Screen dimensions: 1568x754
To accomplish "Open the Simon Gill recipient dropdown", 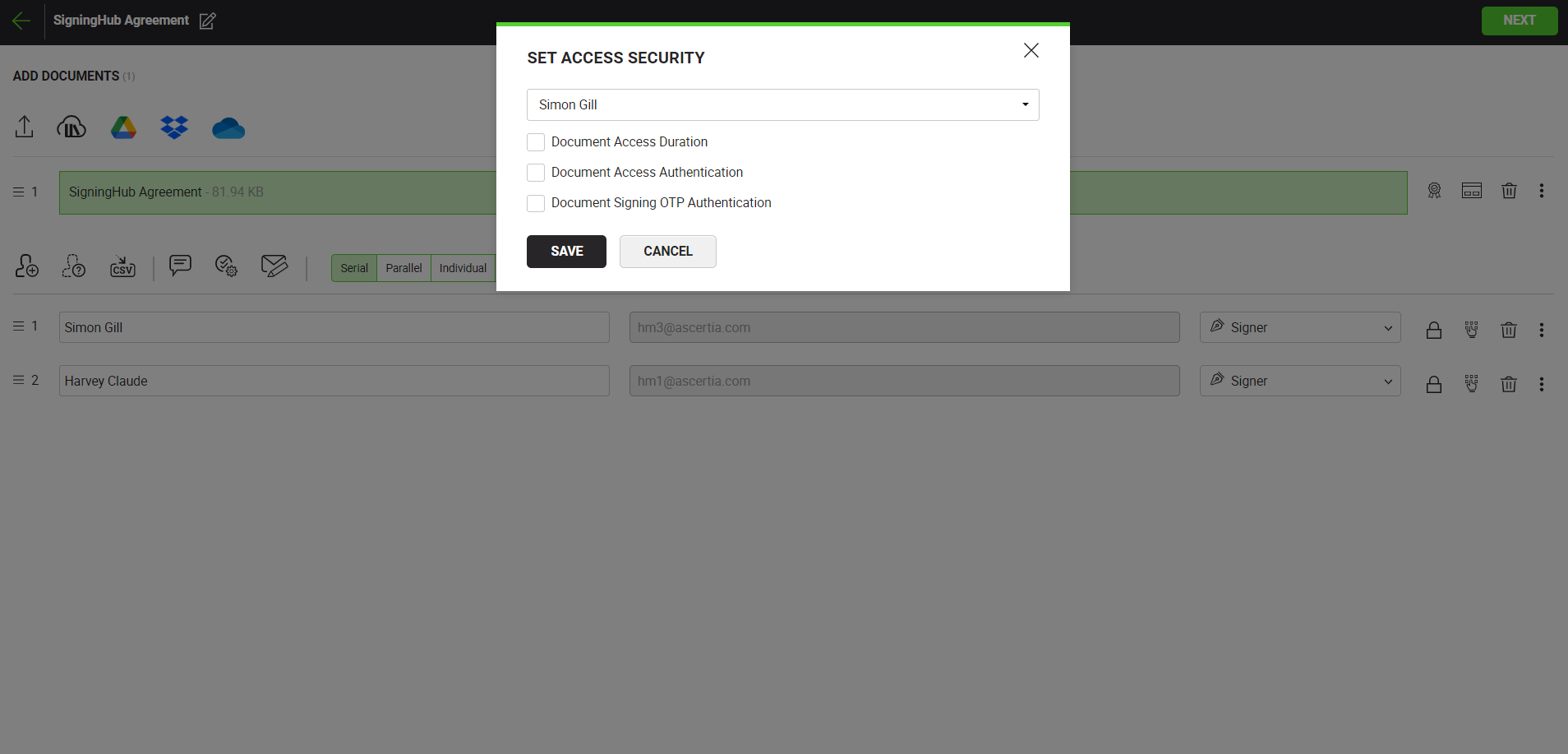I will [x=782, y=105].
